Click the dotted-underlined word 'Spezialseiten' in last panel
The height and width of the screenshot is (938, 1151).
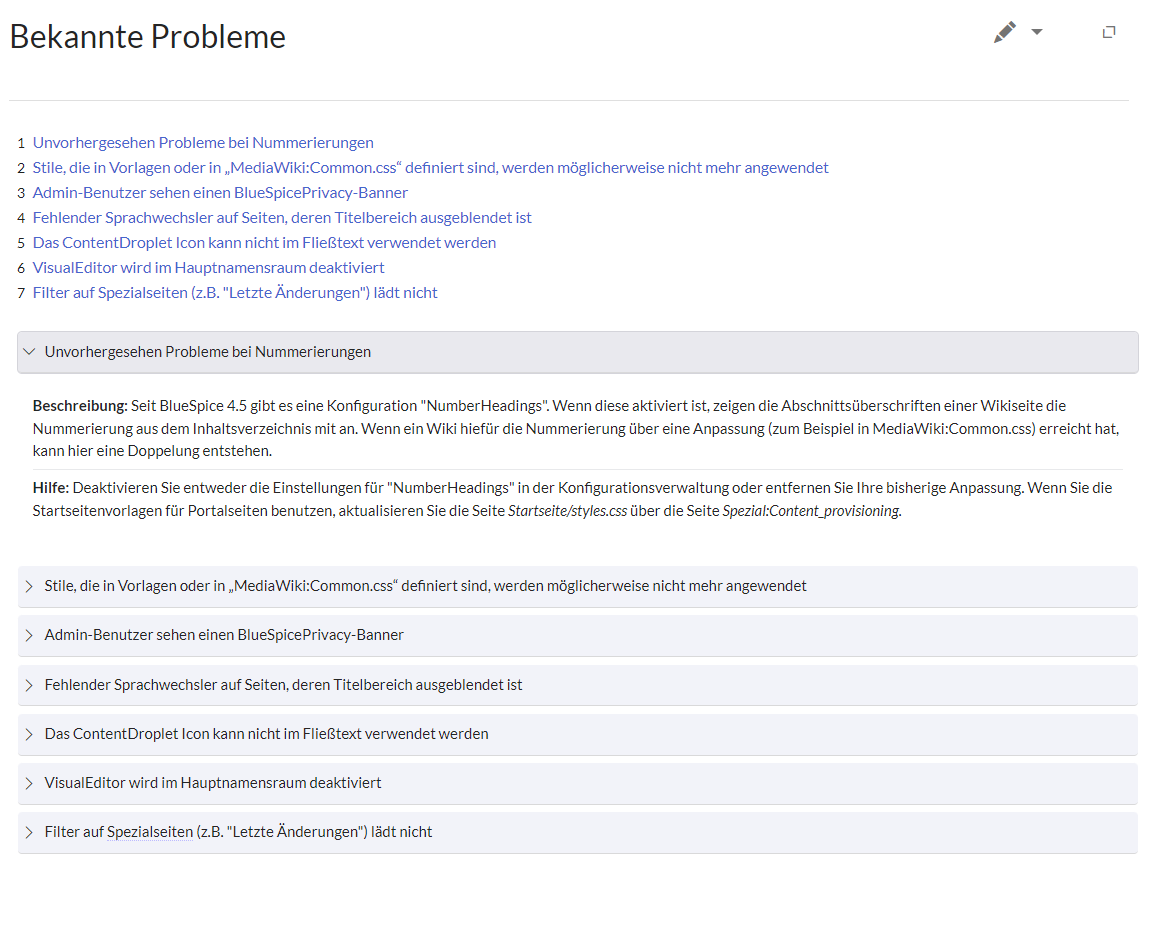click(x=150, y=832)
